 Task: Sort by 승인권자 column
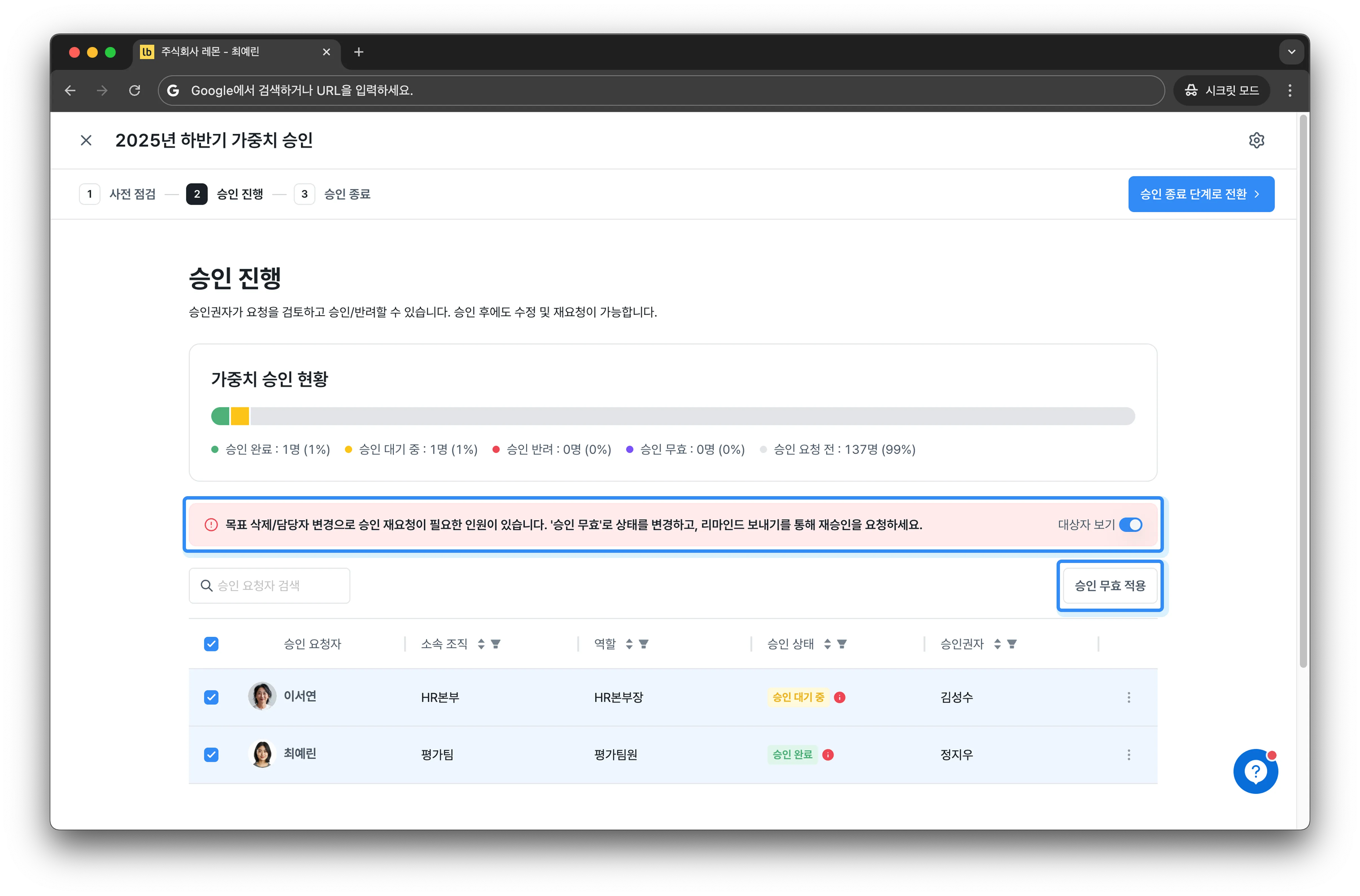pos(997,644)
